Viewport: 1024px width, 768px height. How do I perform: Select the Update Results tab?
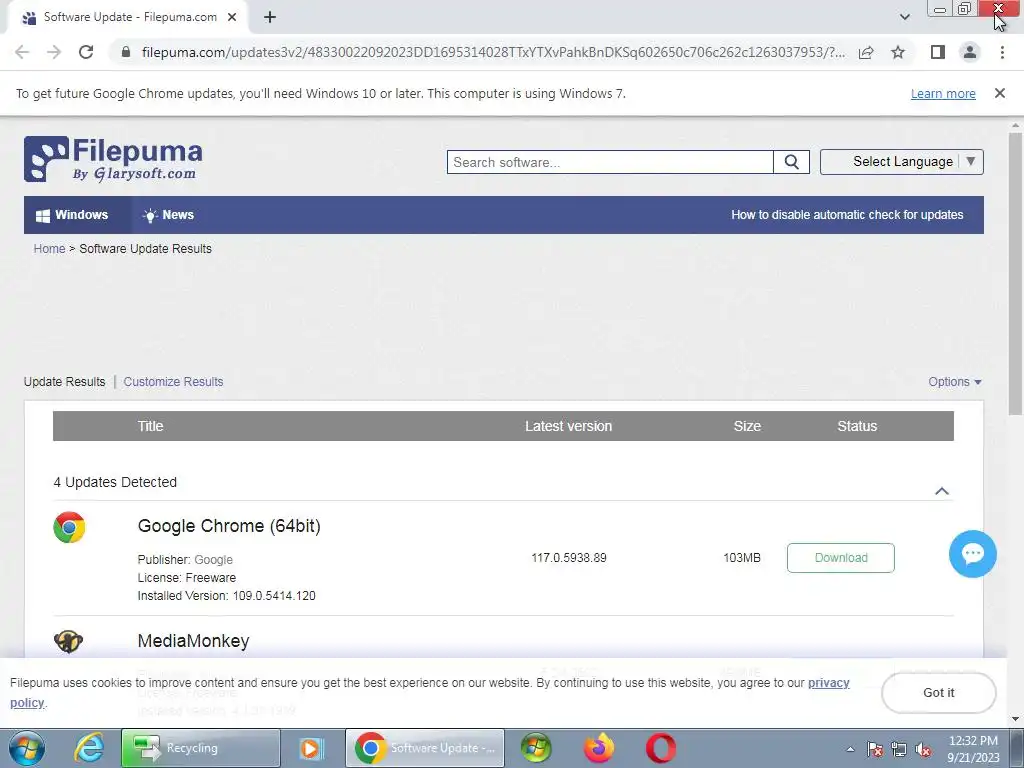(65, 381)
